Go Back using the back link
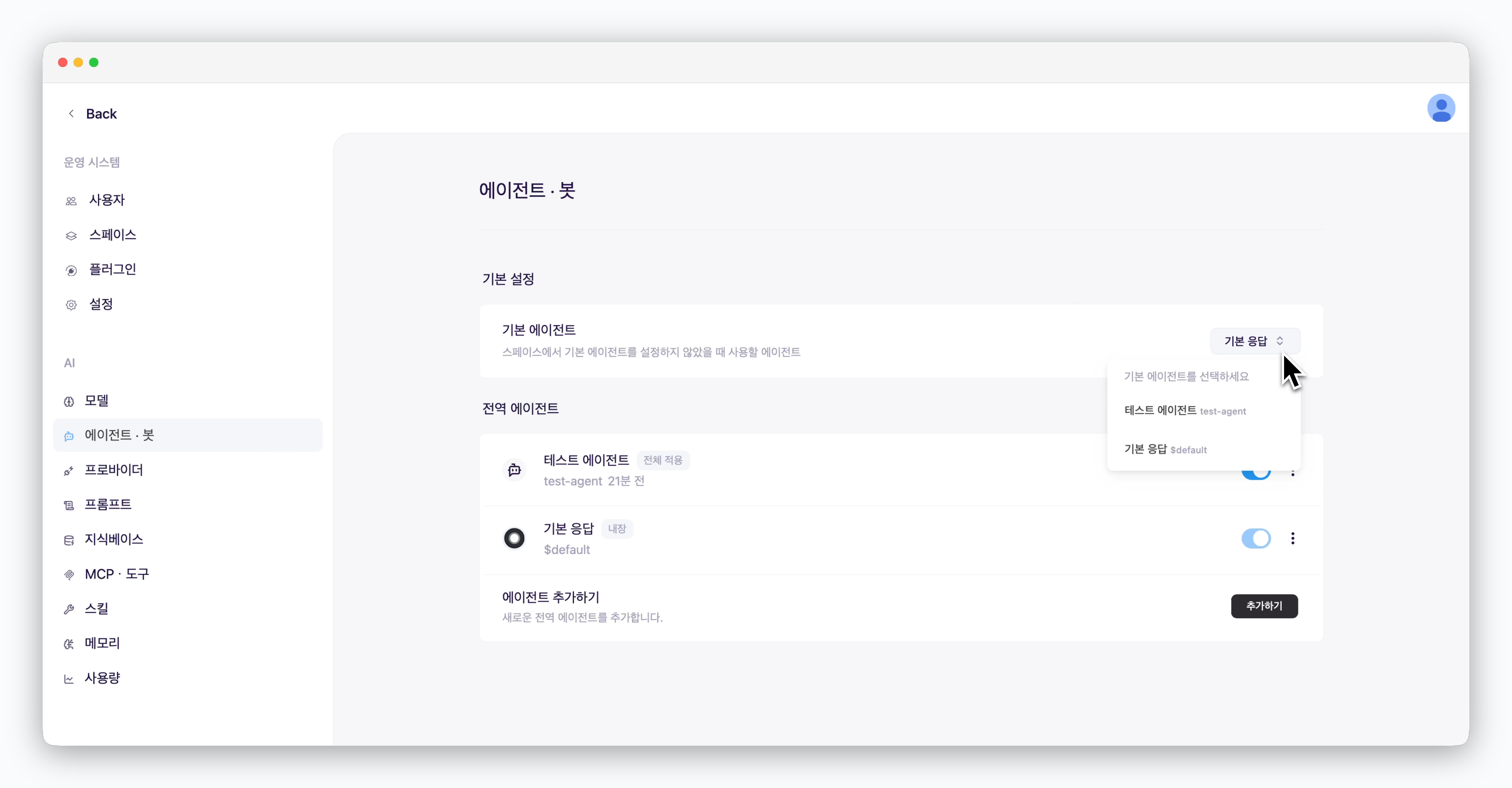The width and height of the screenshot is (1512, 788). [92, 113]
